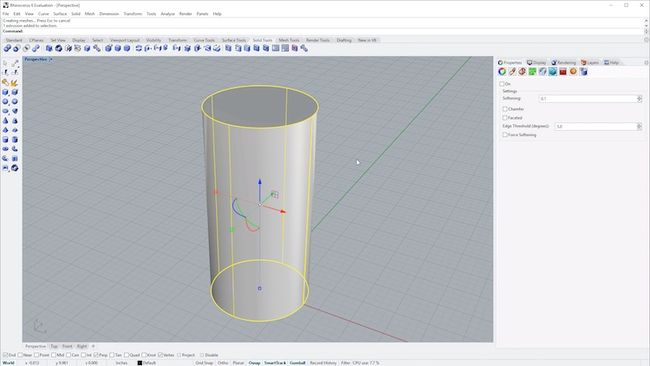Toggle the Faceted checkbox
The height and width of the screenshot is (366, 650).
505,118
